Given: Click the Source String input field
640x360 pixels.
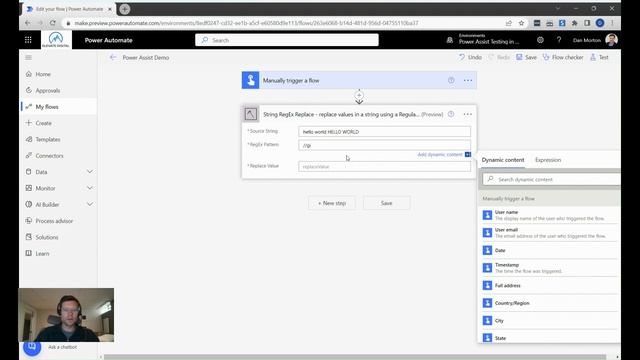Looking at the screenshot, I should coord(384,131).
